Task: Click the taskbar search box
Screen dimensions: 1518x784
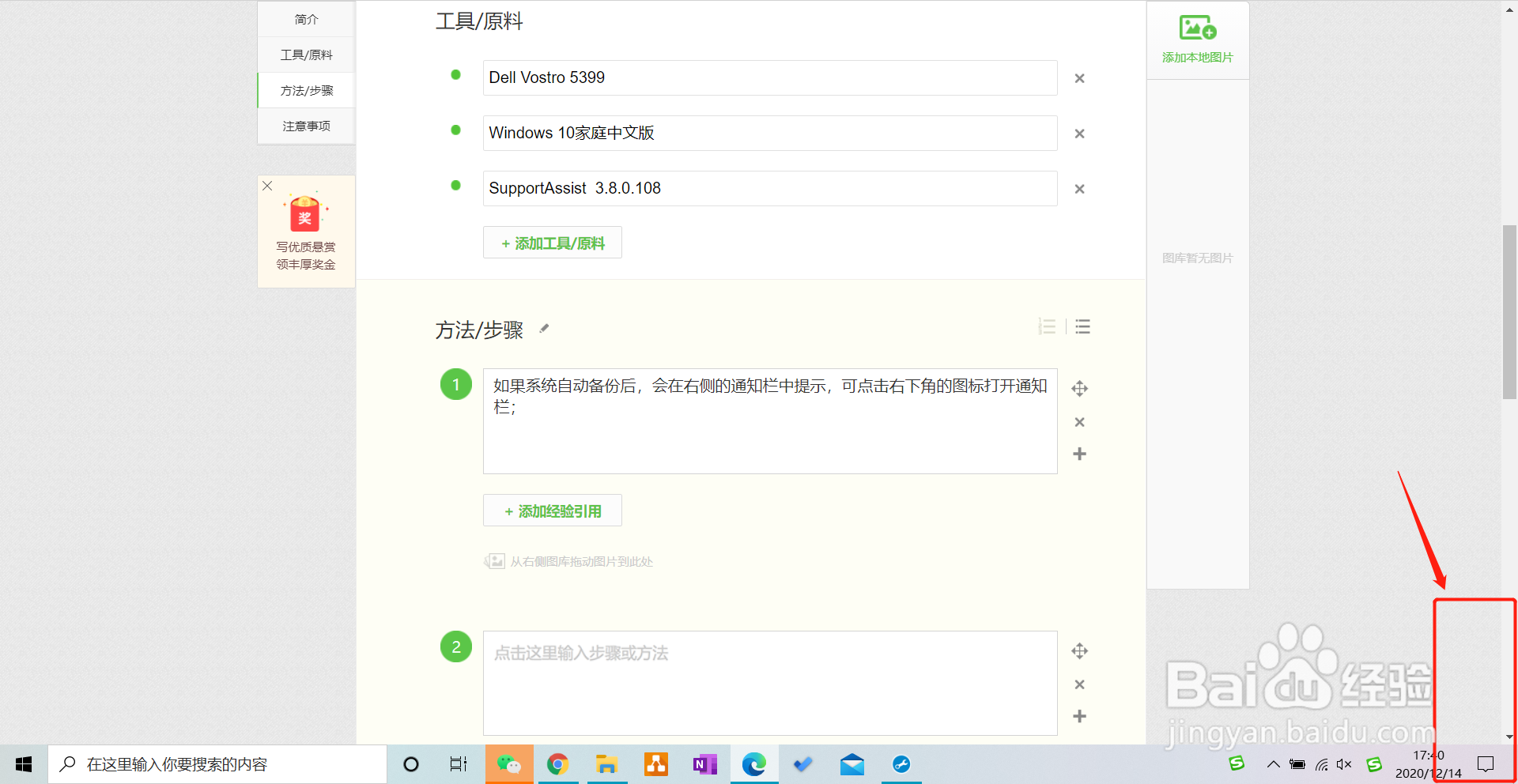Action: [217, 764]
